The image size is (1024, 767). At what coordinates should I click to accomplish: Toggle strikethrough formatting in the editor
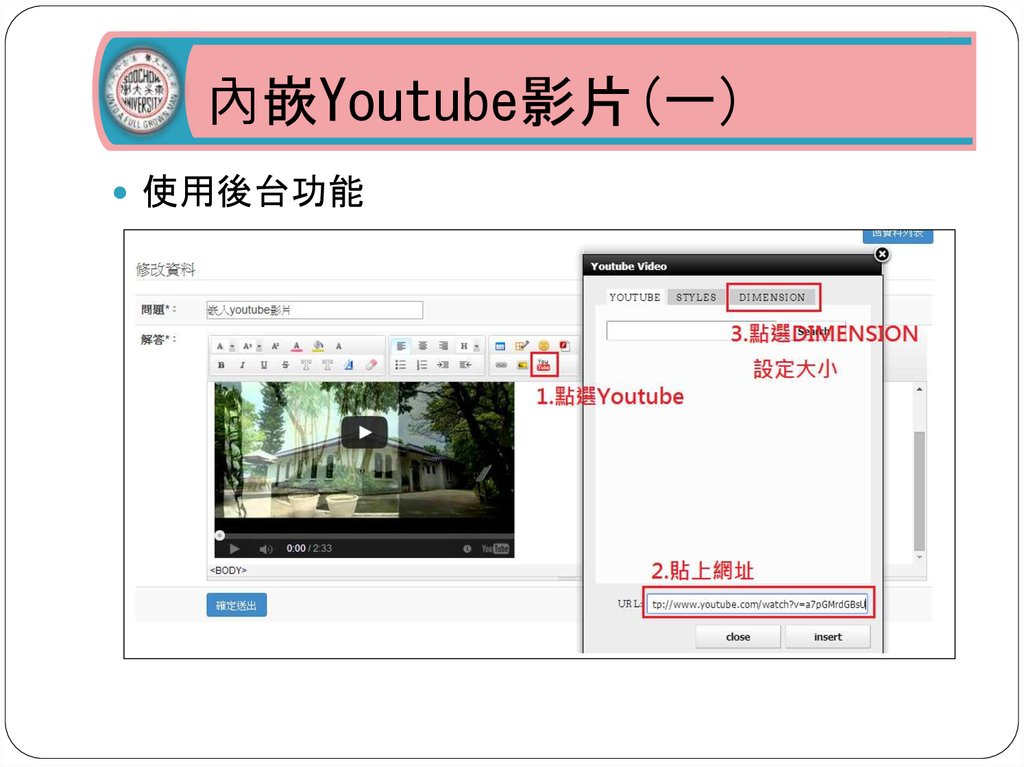coord(285,365)
